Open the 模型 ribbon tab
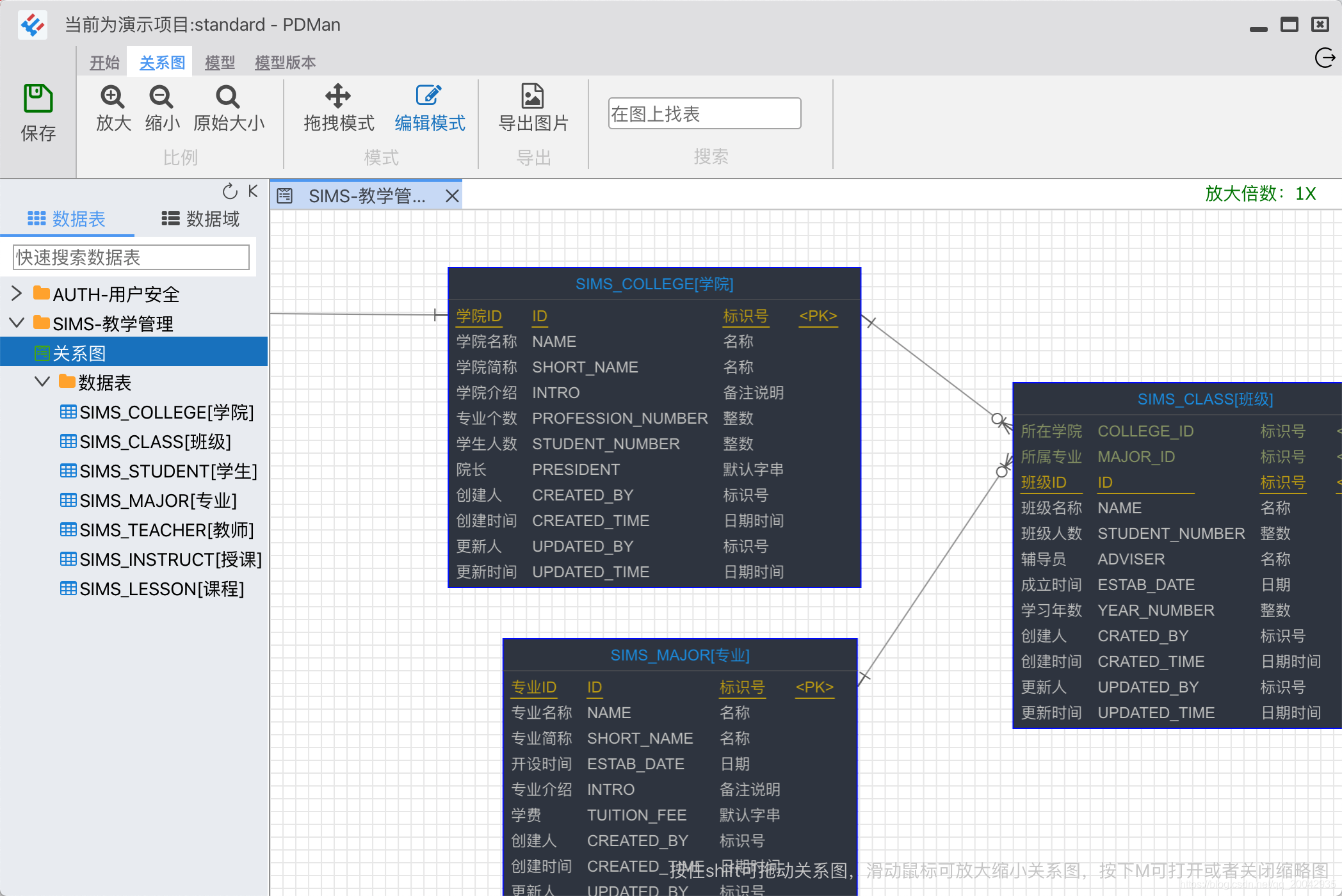The height and width of the screenshot is (896, 1342). [x=220, y=63]
